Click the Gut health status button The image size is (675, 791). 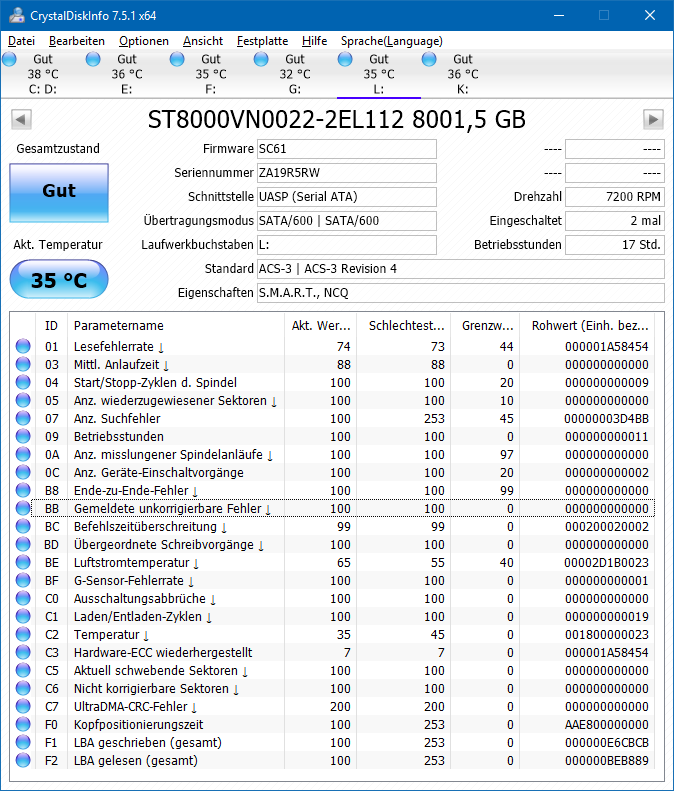point(59,193)
